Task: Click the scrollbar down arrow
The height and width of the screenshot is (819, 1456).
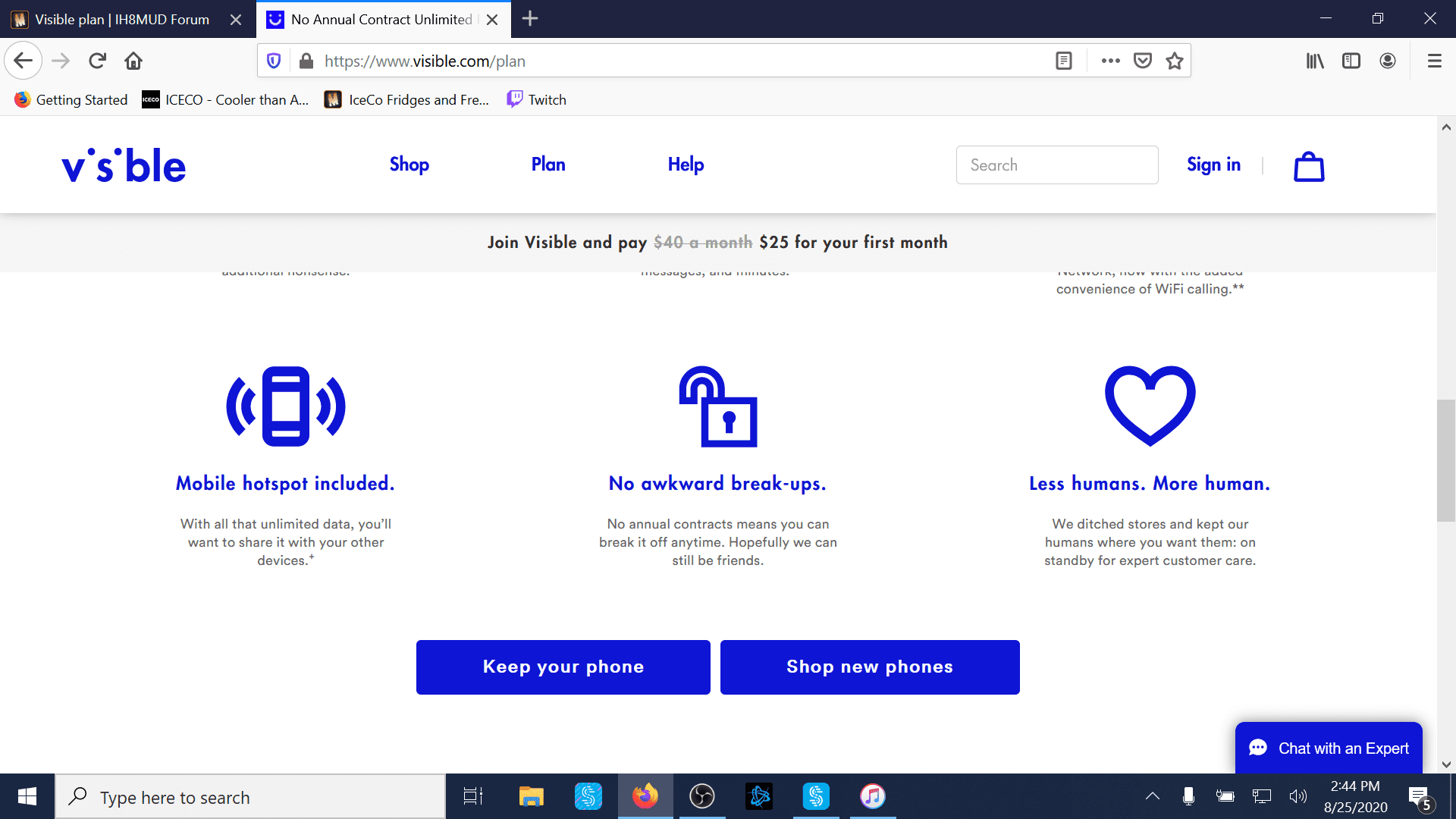Action: [1446, 764]
